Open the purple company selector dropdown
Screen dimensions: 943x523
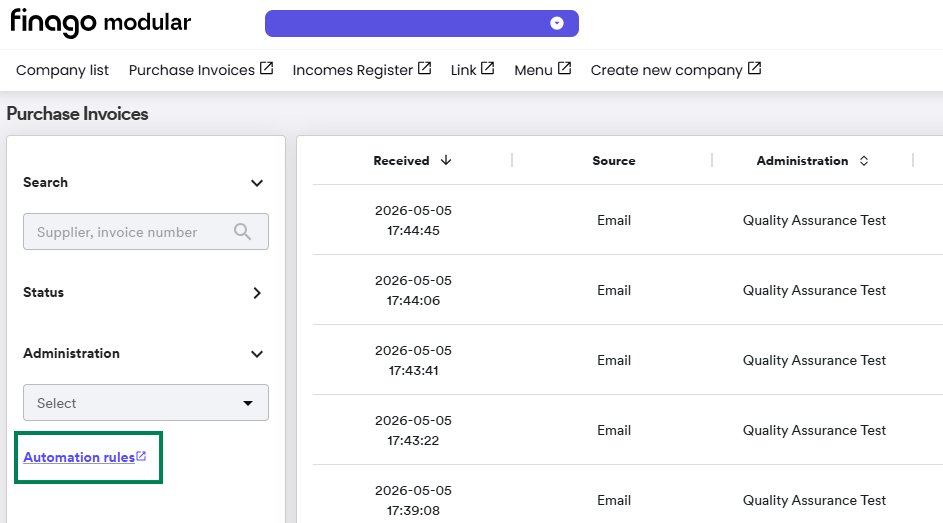(422, 23)
